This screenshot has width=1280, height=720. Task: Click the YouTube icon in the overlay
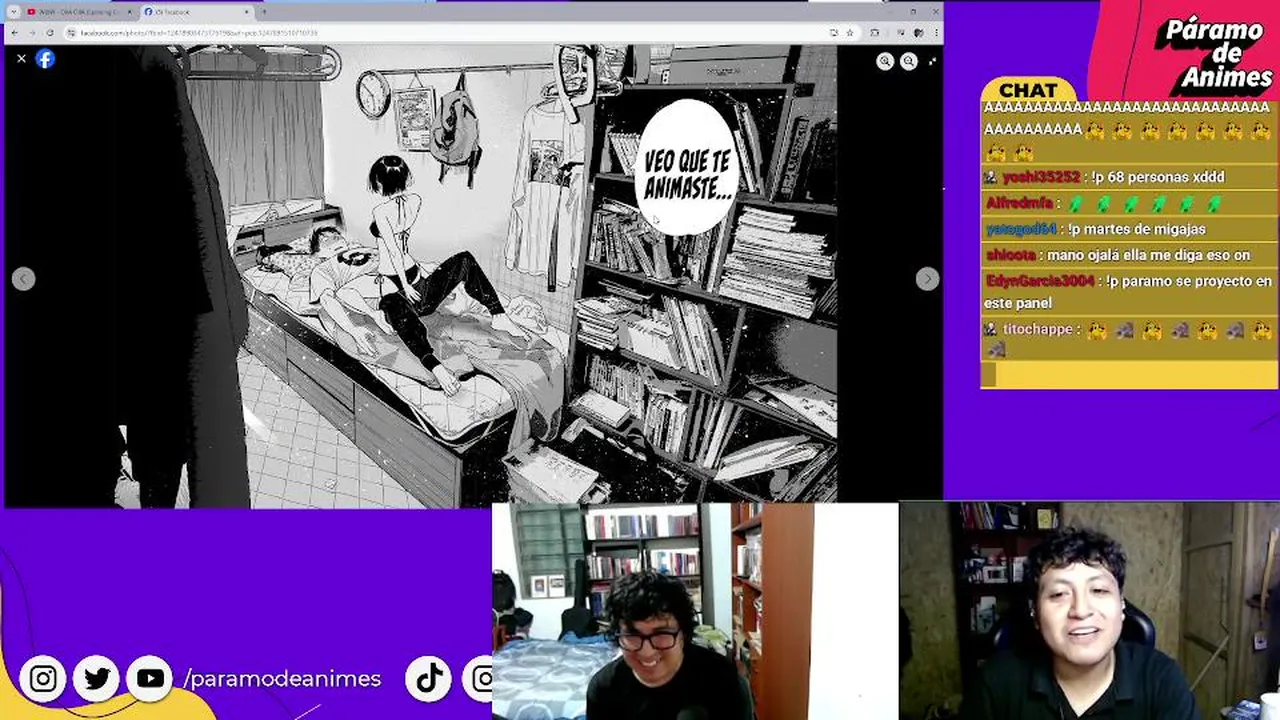(150, 679)
